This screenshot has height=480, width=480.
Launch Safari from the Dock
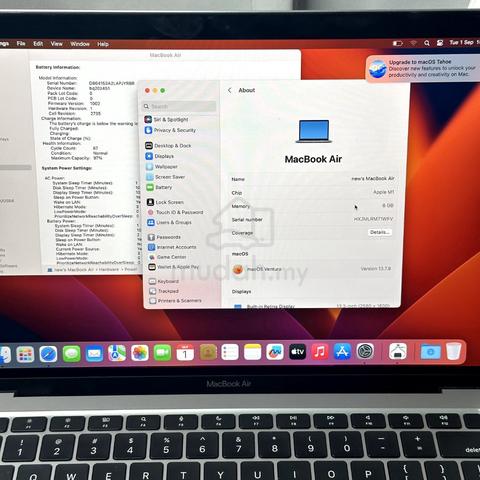(49, 354)
